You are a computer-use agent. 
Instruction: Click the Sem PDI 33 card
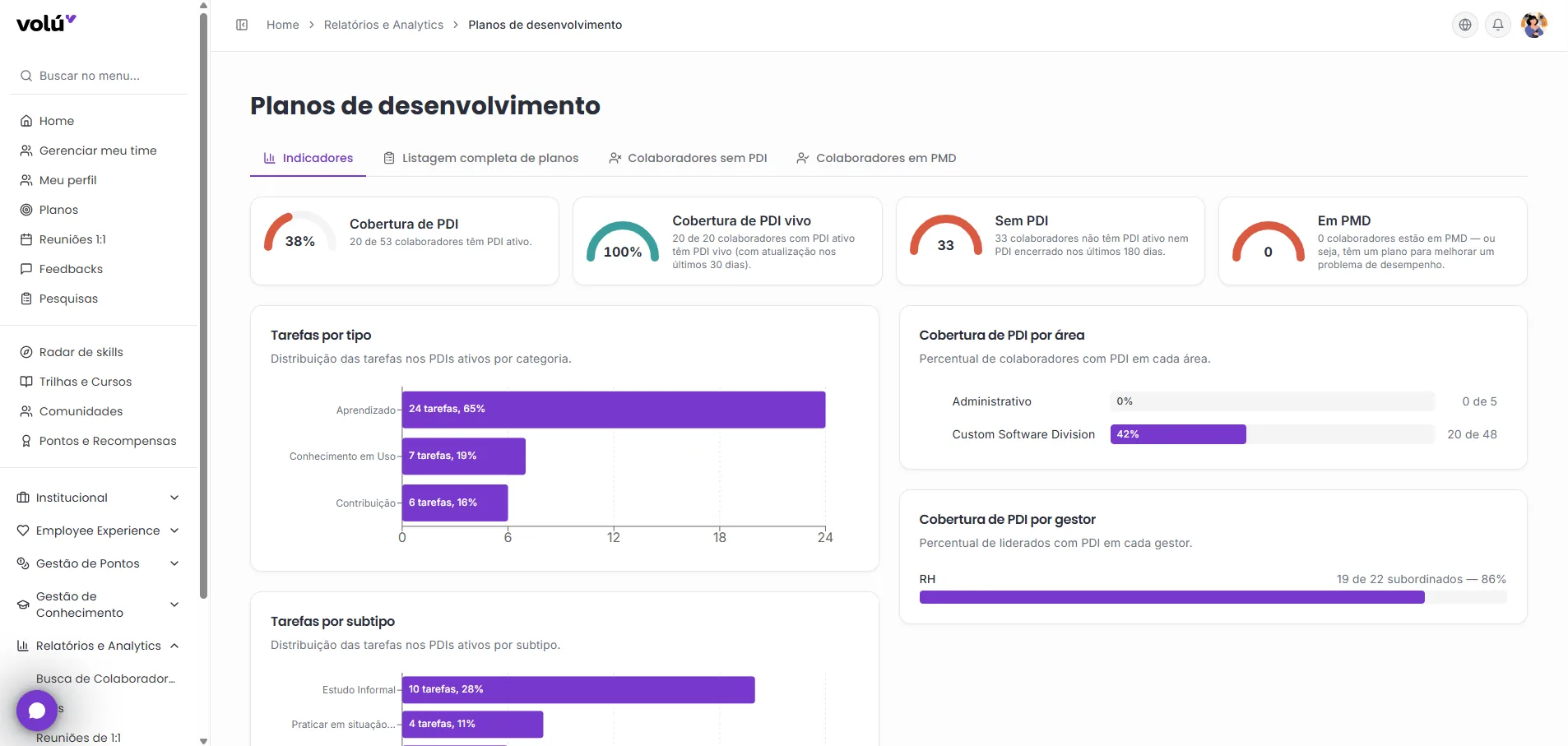click(x=1050, y=241)
